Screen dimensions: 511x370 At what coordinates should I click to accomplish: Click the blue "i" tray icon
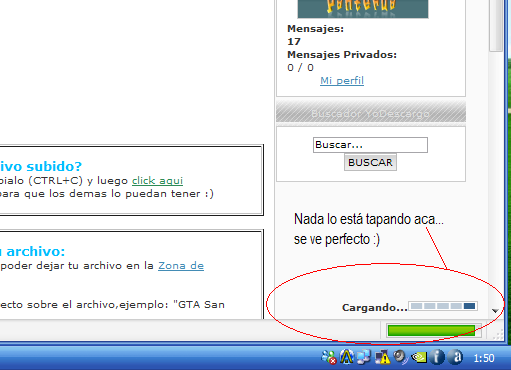[x=437, y=357]
